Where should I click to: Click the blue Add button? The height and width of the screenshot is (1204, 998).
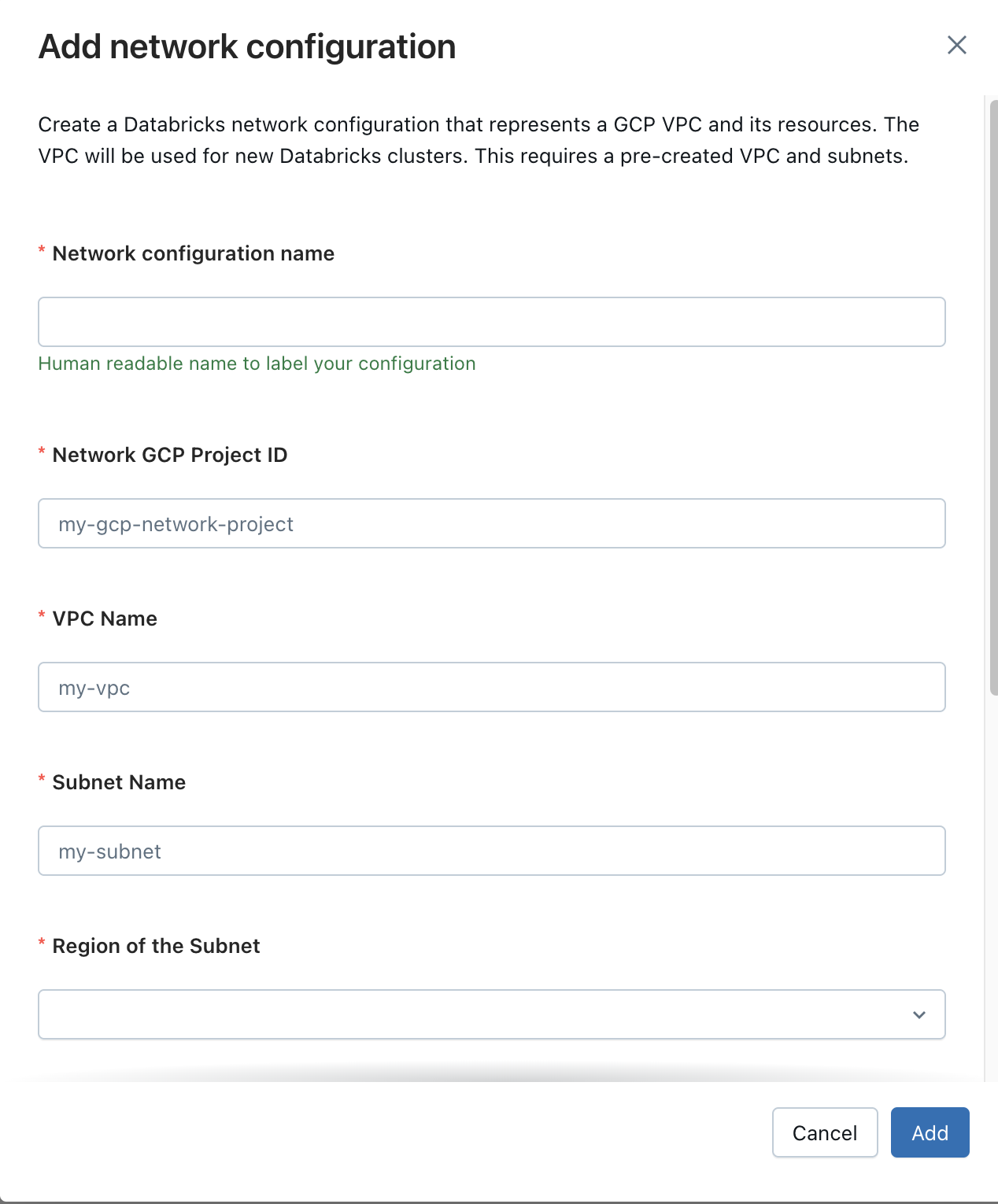click(x=930, y=1132)
